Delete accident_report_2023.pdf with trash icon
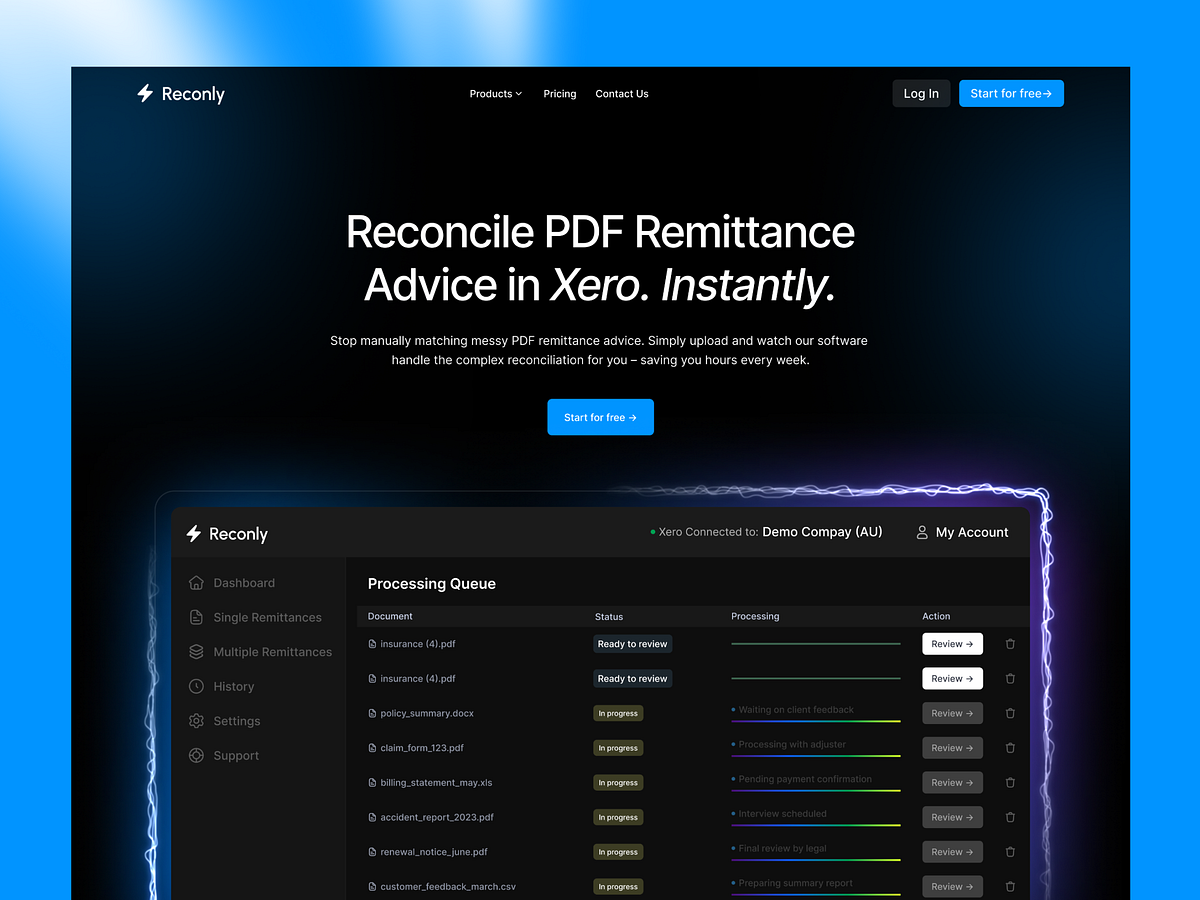Screen dimensions: 1200x900 click(x=1010, y=817)
